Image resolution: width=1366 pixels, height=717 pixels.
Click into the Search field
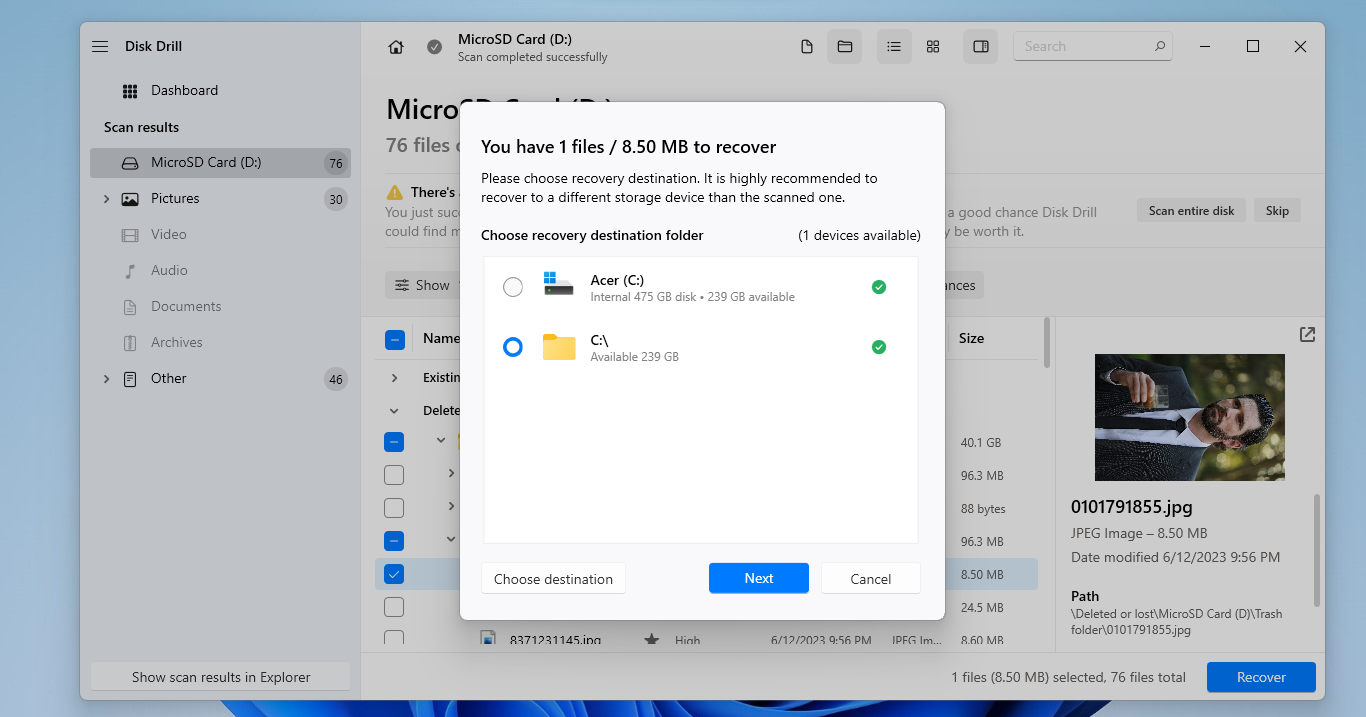1093,47
